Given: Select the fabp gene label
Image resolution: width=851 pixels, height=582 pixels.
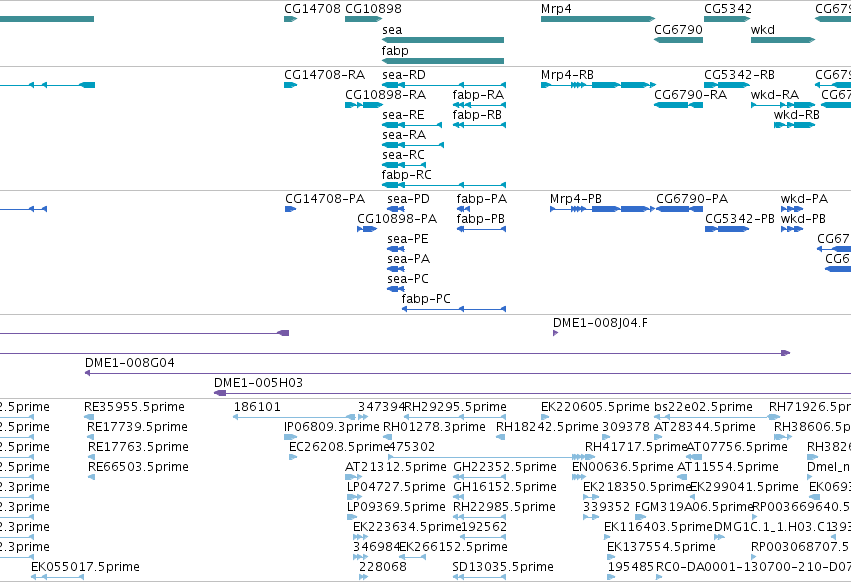Looking at the screenshot, I should pos(395,50).
